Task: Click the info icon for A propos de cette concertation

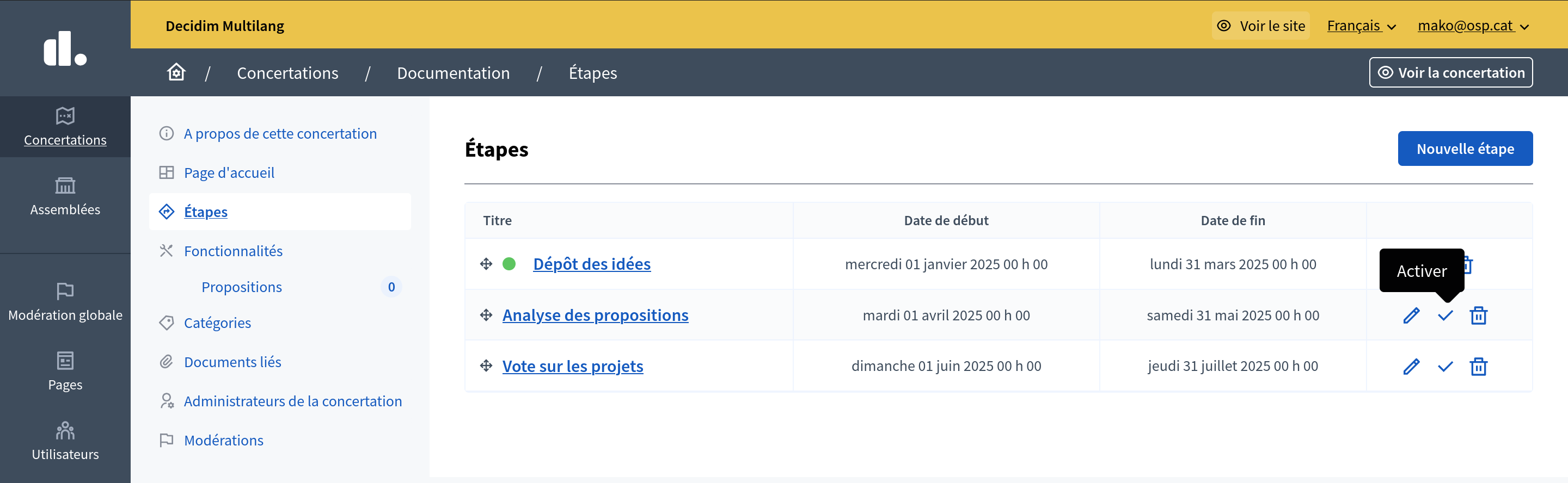Action: (166, 133)
